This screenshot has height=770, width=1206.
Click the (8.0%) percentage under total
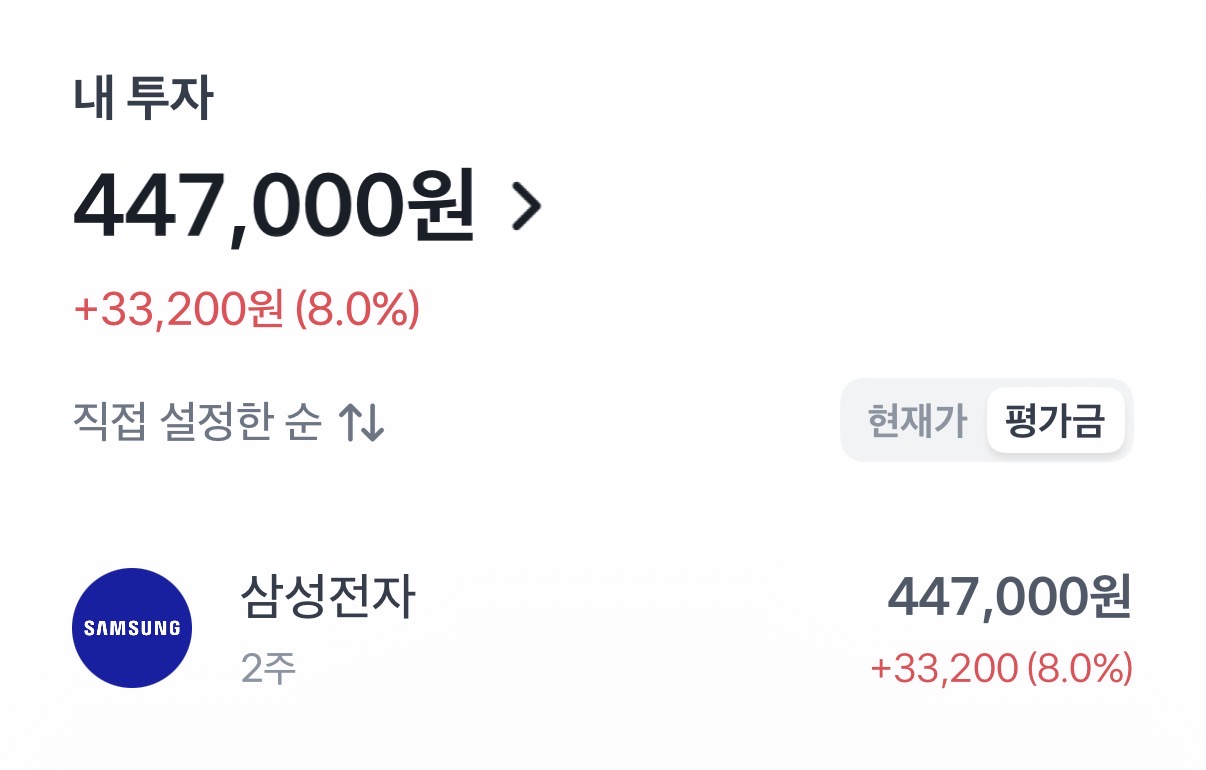[x=357, y=310]
